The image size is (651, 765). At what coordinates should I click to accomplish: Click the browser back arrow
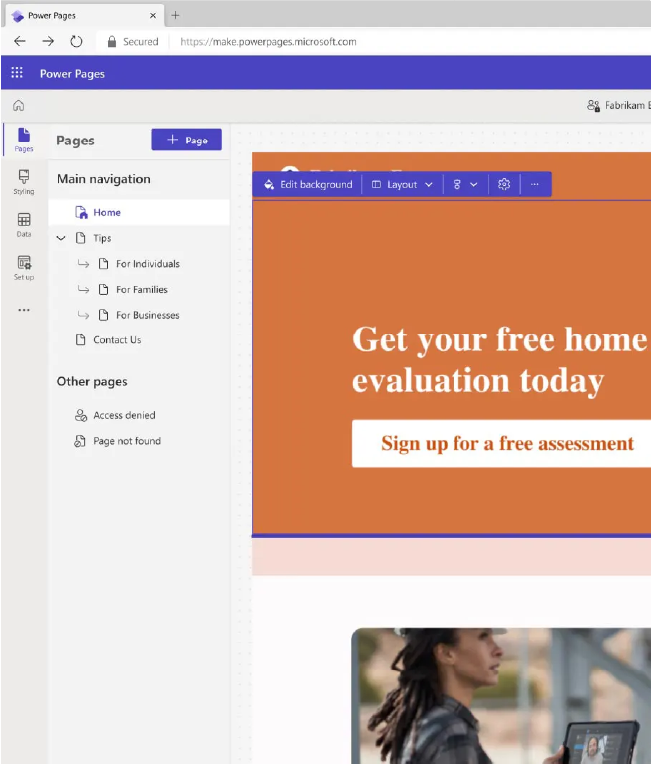click(20, 41)
